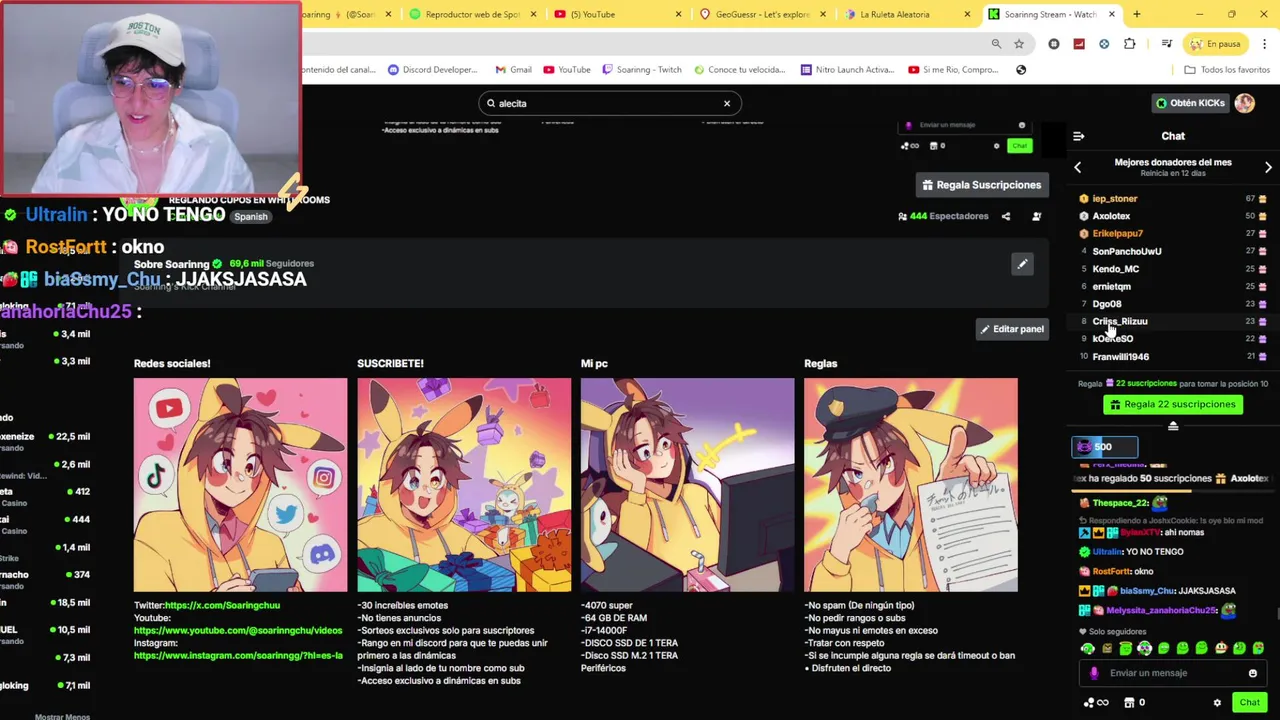Collapse the chat panel with the arrow icon
1280x720 pixels.
click(1078, 136)
